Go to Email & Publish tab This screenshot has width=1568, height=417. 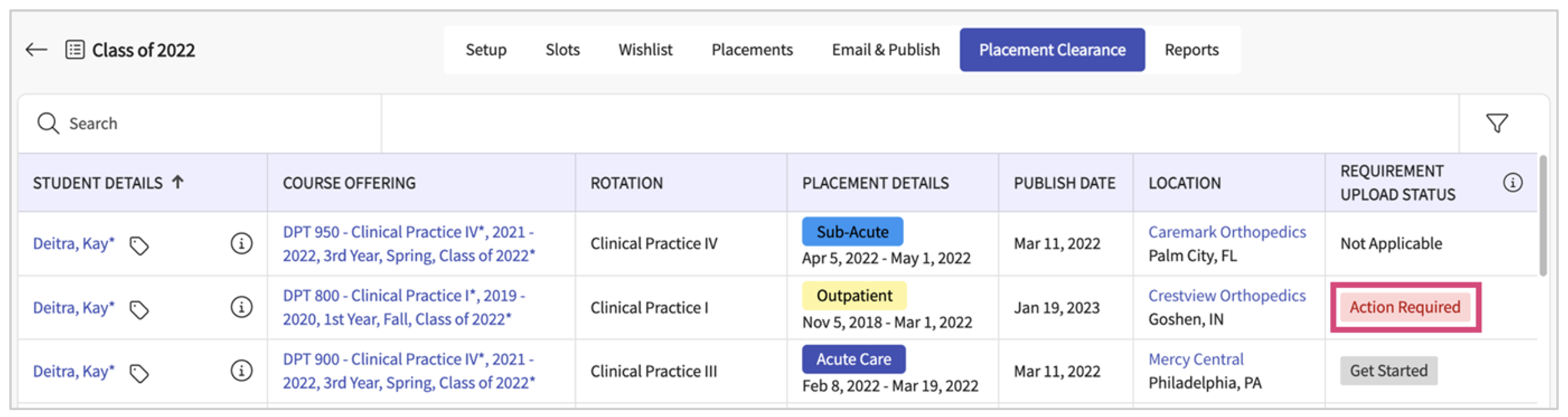point(885,50)
